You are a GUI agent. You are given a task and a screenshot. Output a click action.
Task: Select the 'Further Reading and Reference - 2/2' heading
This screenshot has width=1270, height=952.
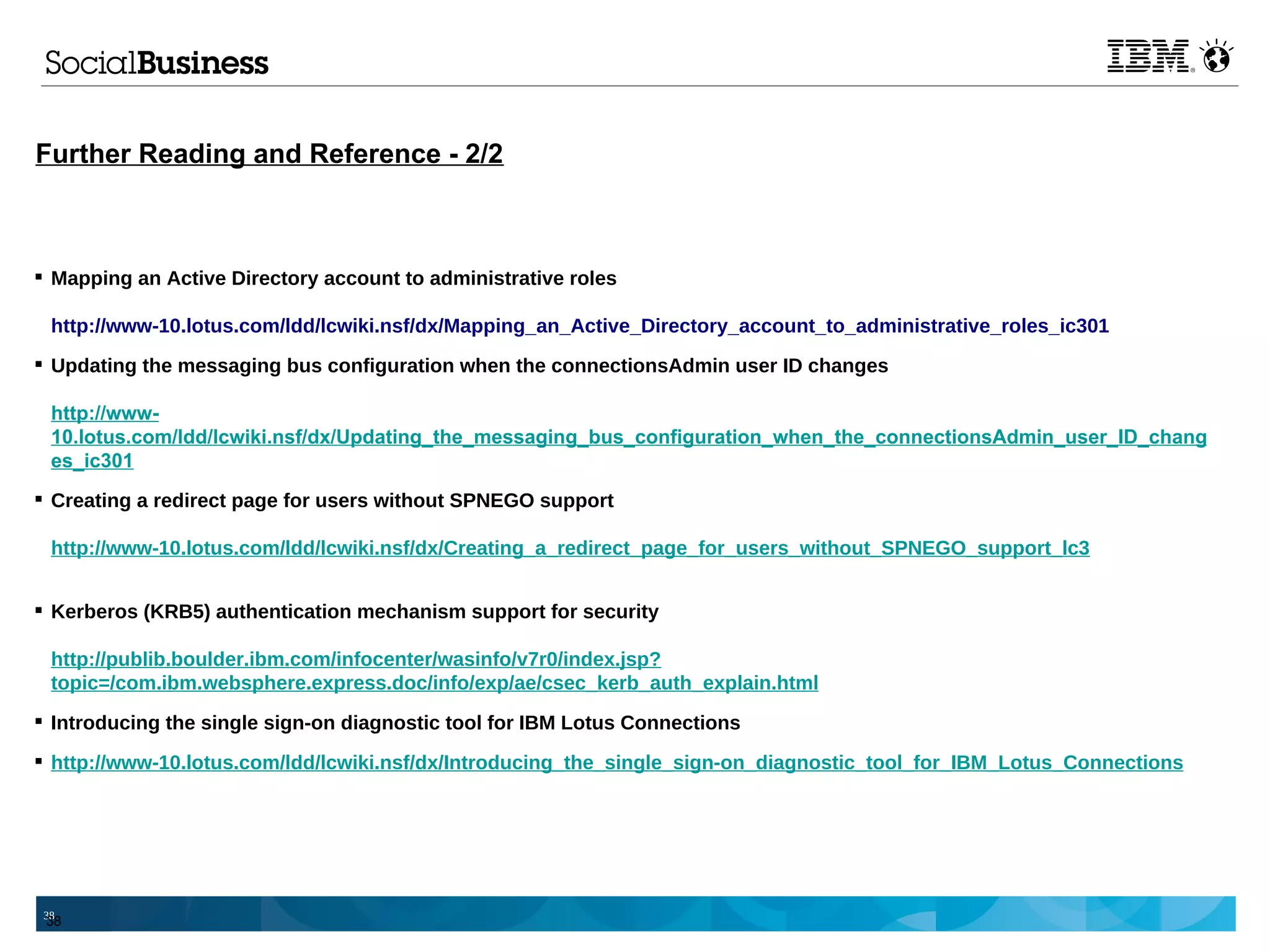[x=269, y=154]
